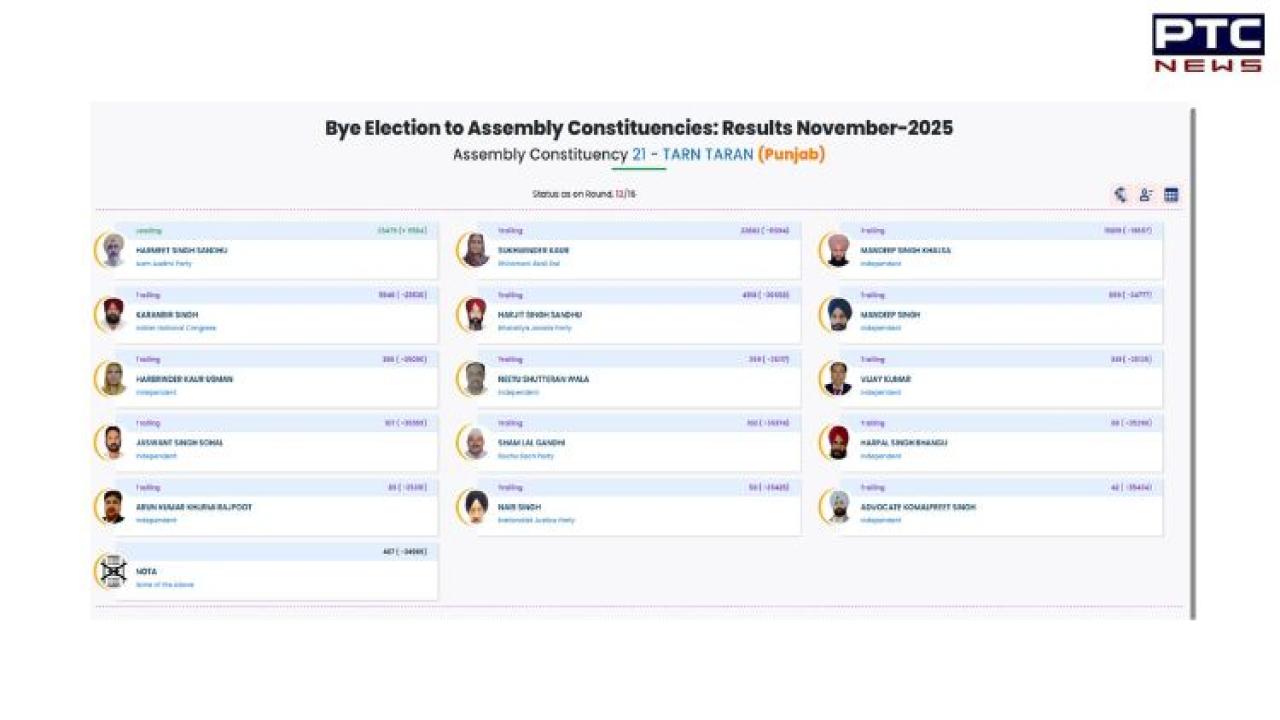
Task: Click Harjit Singh Sandhu's photo
Action: (476, 314)
